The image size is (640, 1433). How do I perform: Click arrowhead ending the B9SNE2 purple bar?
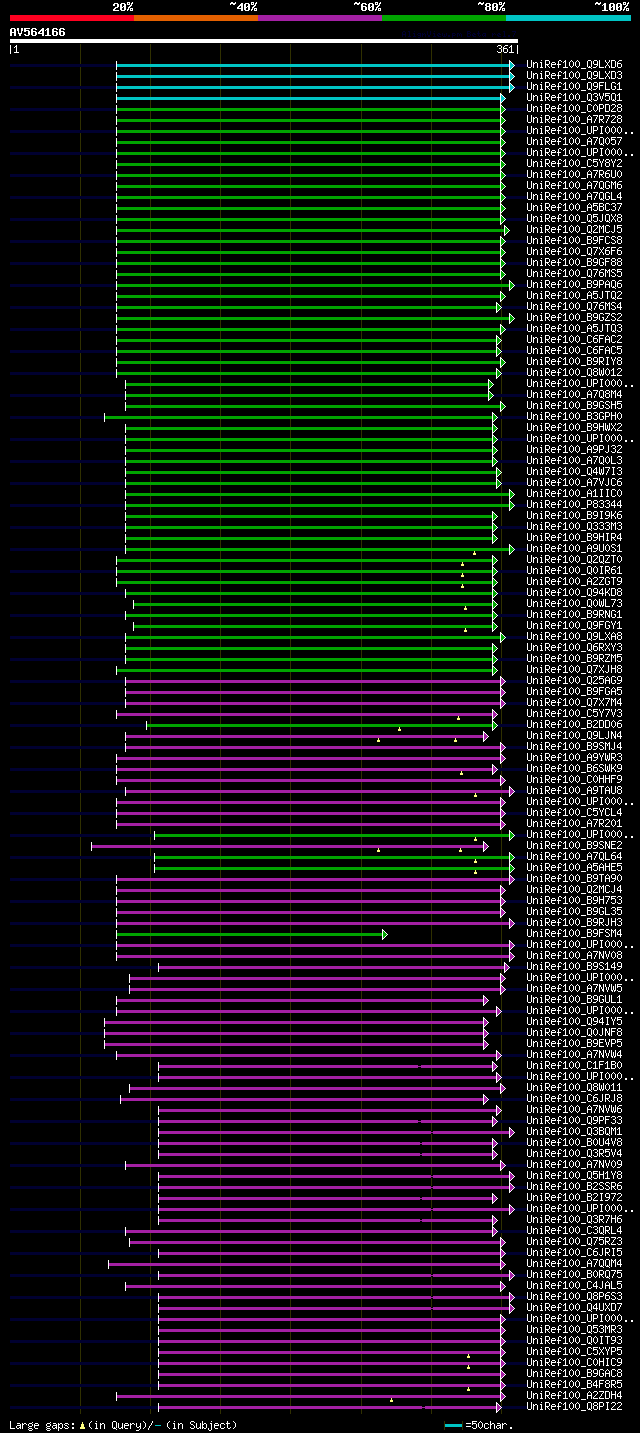[486, 846]
